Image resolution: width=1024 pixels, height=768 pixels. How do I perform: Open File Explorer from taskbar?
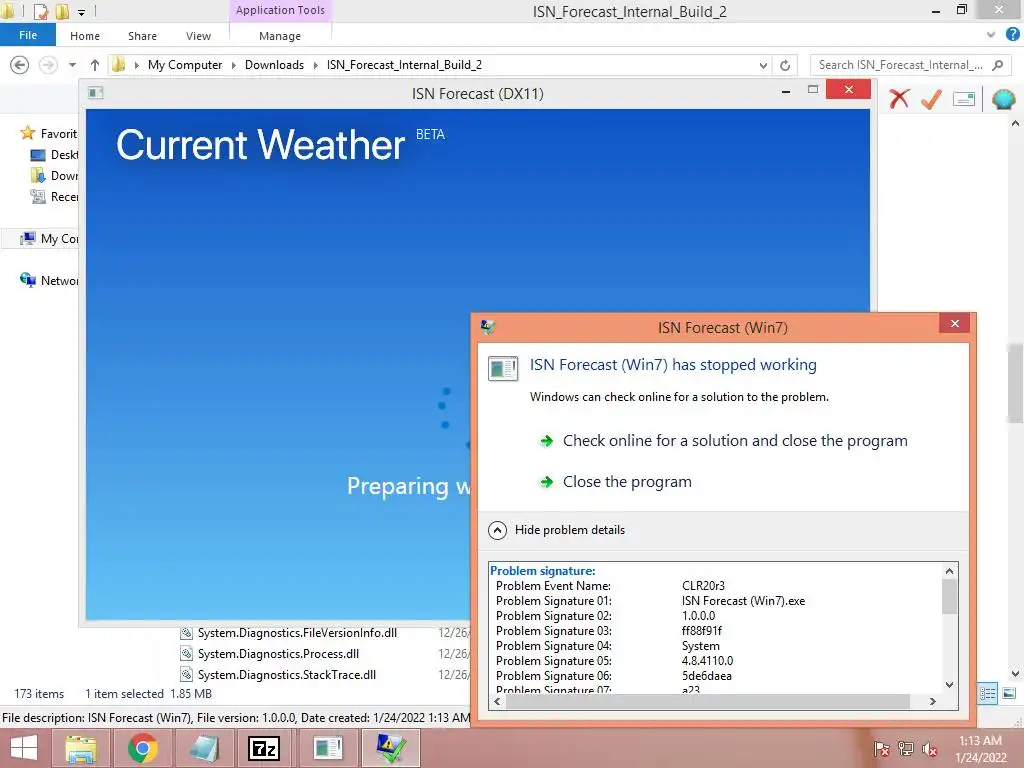pyautogui.click(x=81, y=748)
